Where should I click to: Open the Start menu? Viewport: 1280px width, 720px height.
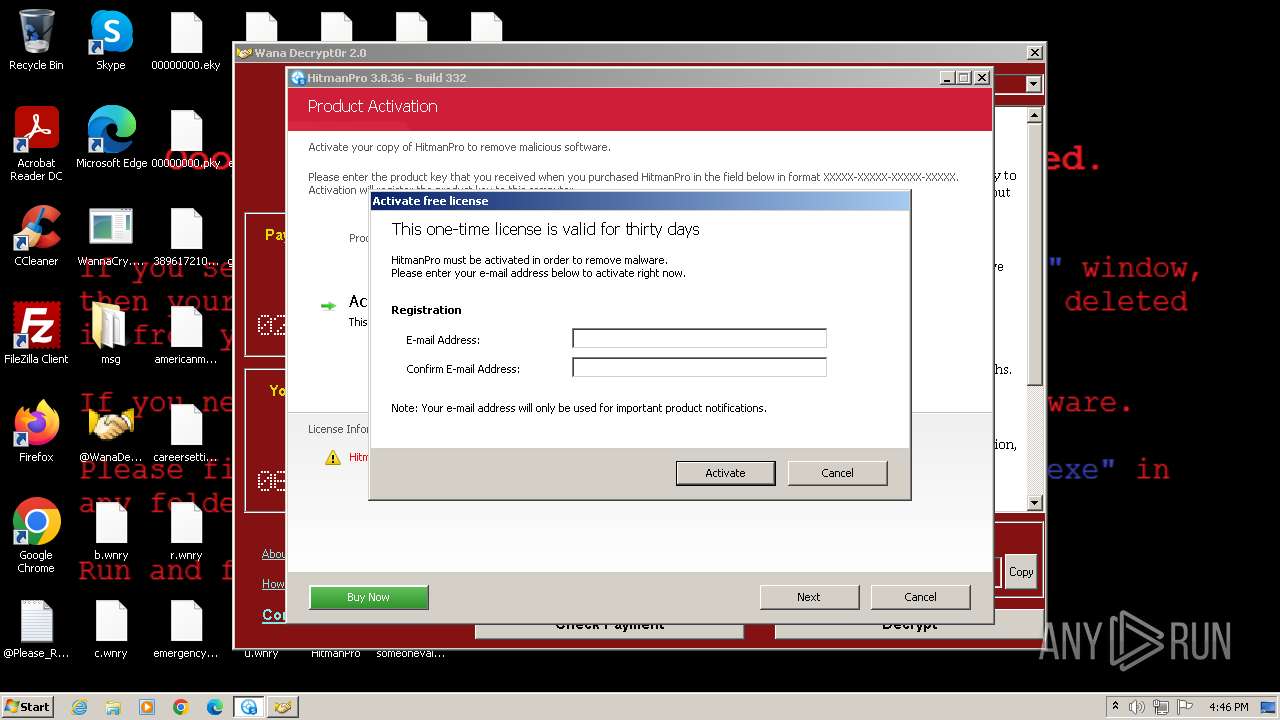(28, 707)
